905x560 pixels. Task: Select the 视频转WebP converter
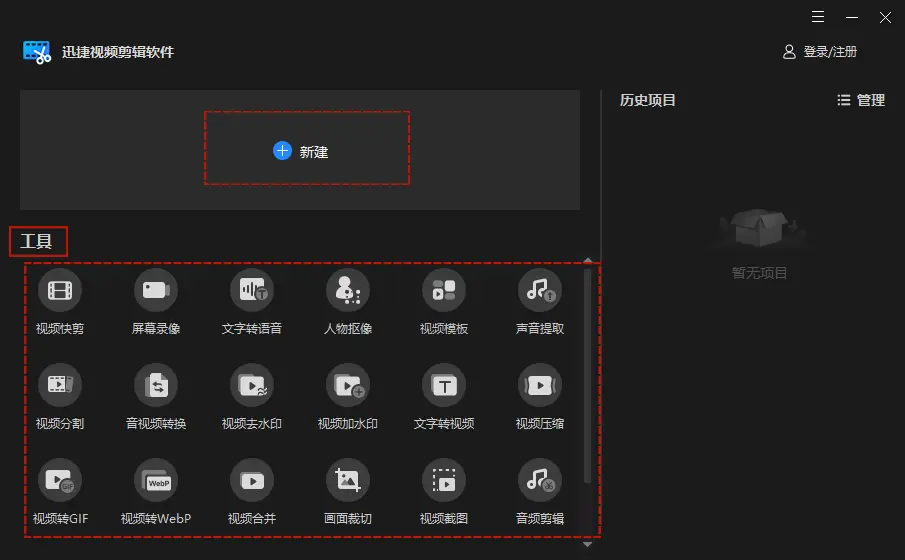pos(156,492)
